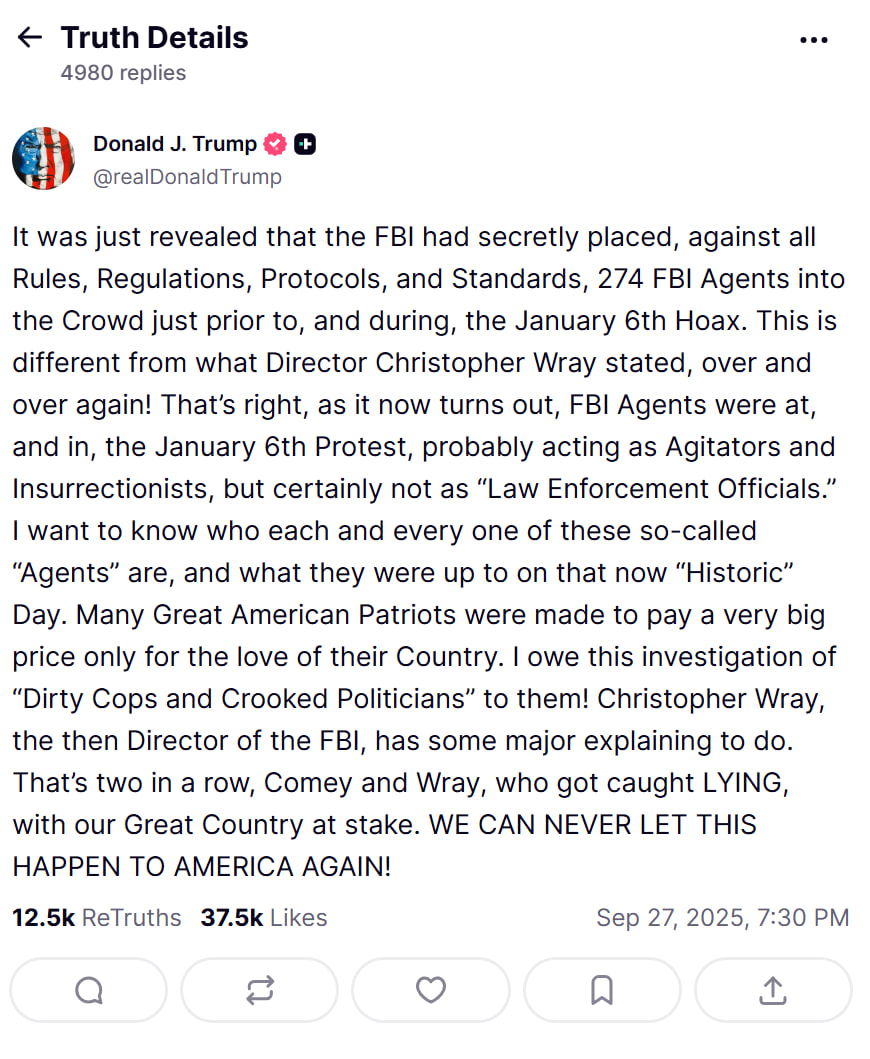
Task: Open the three-dot more options menu
Action: click(814, 40)
